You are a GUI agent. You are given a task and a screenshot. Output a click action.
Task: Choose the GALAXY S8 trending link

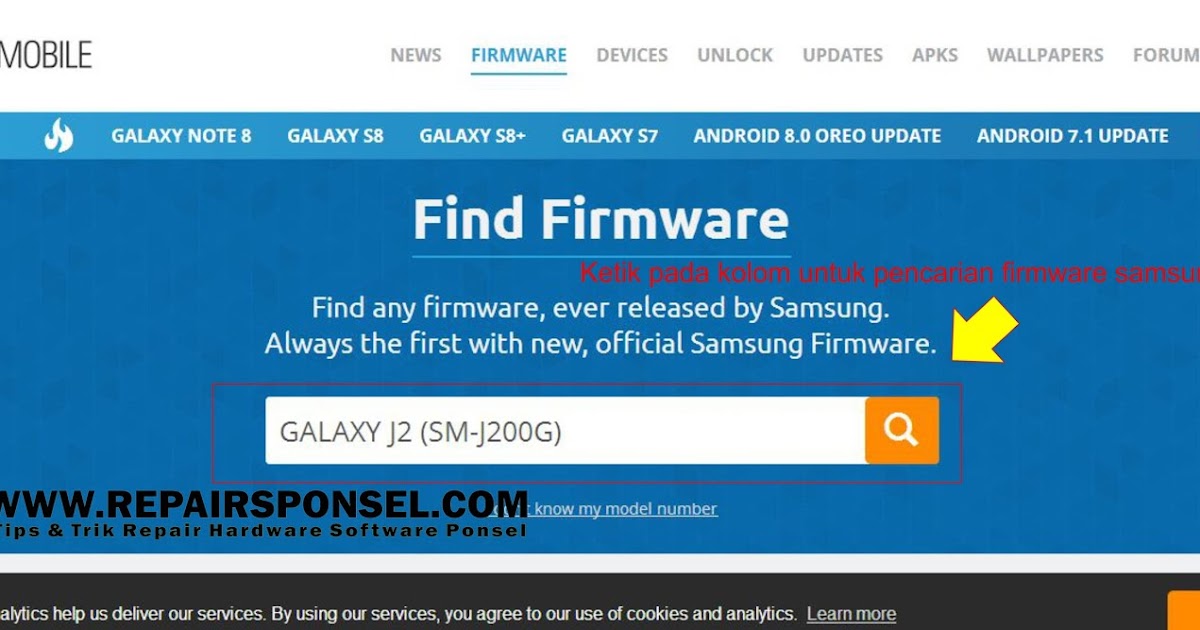(x=335, y=136)
